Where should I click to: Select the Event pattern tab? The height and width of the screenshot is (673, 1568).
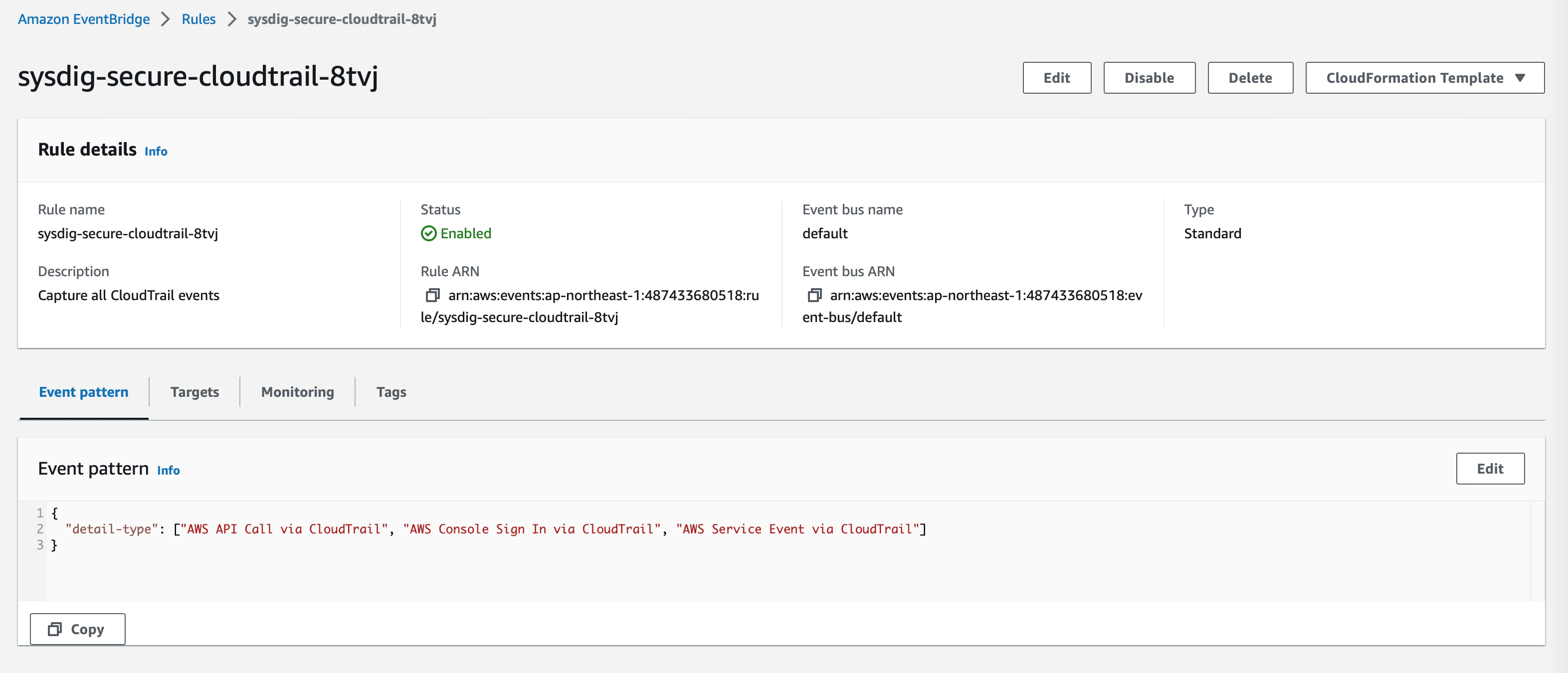(84, 392)
